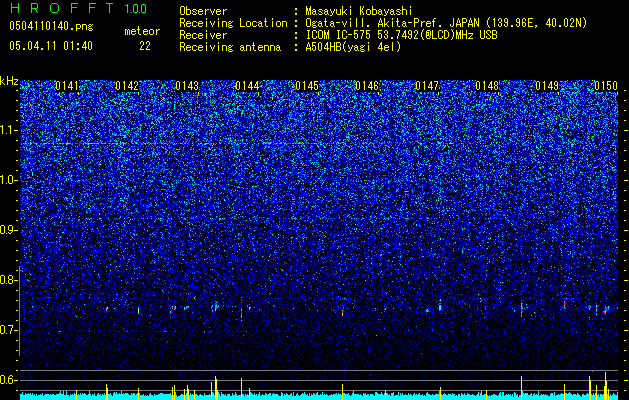Select the 0.7 kHz axis label
Screen dimensions: 629x400
[9, 330]
